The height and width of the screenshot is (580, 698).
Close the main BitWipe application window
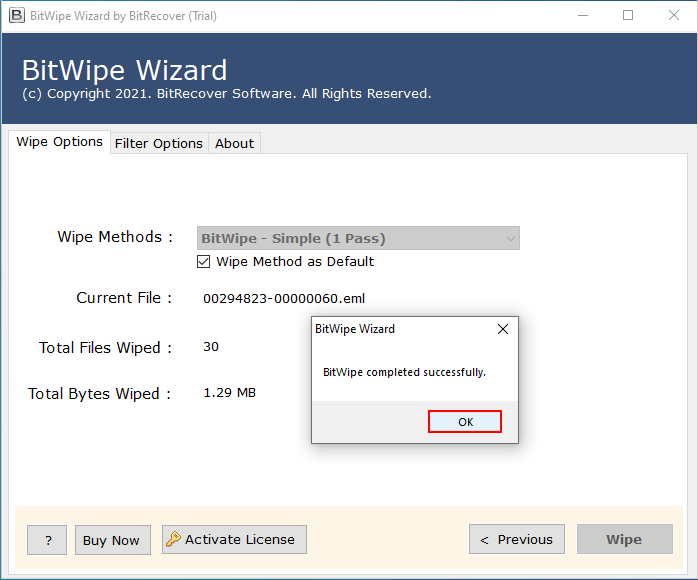673,16
